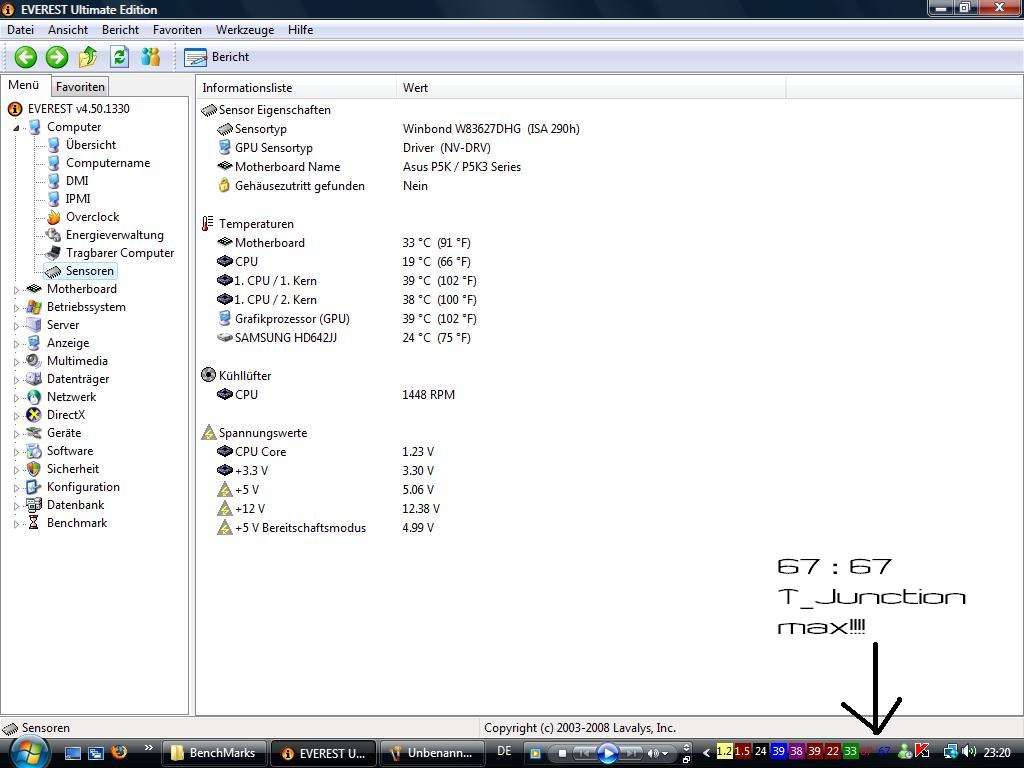The height and width of the screenshot is (768, 1024).
Task: Click the Energieverwaltung icon in the tree
Action: click(54, 235)
